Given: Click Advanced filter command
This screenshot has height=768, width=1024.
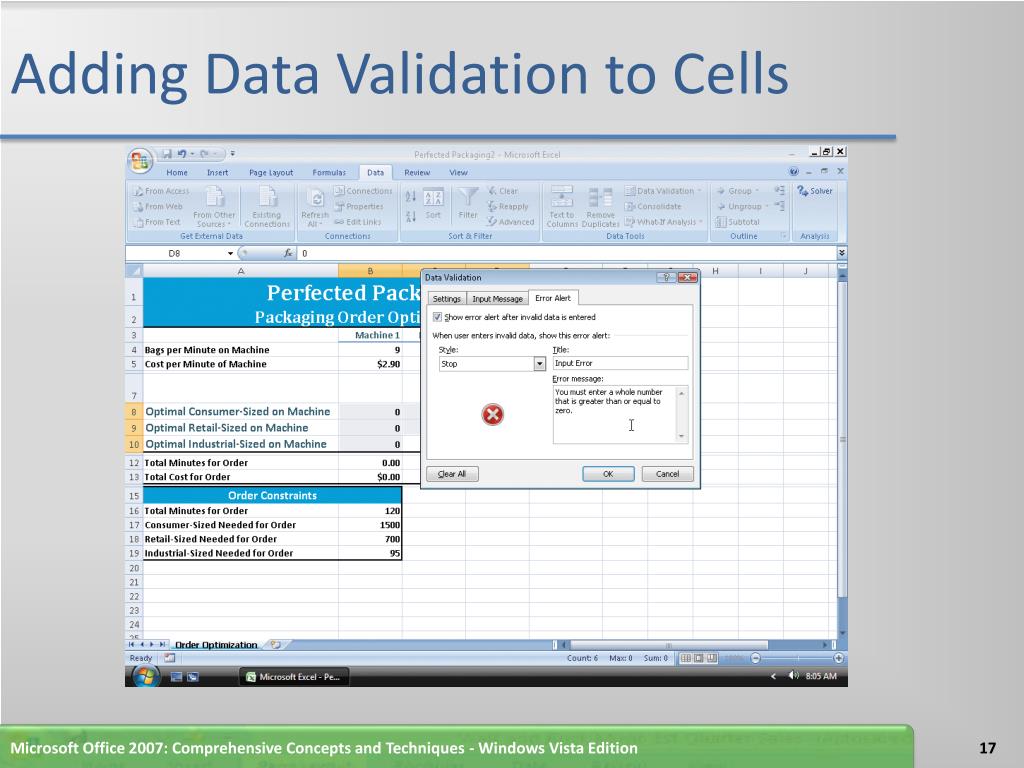Looking at the screenshot, I should click(511, 222).
